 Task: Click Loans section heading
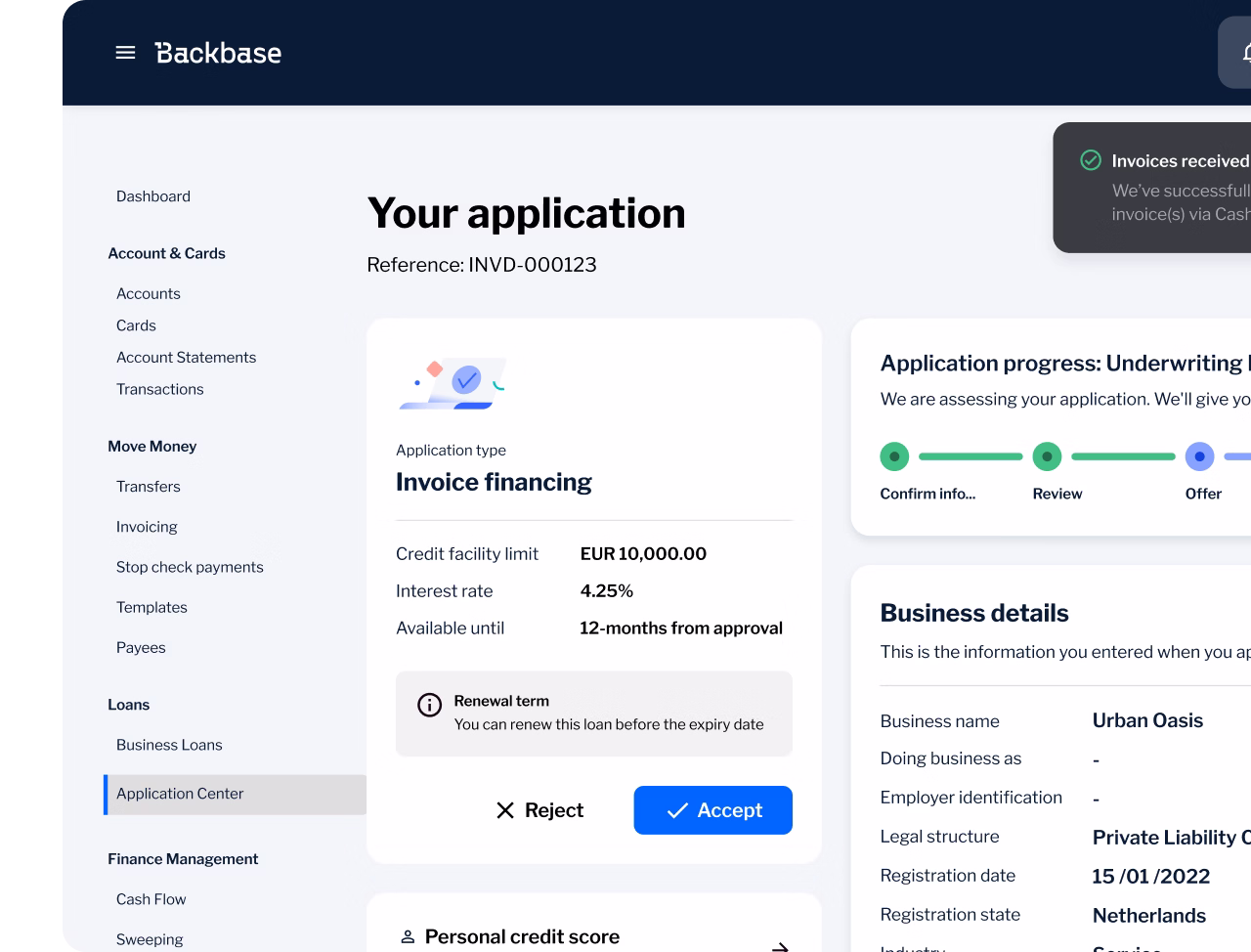[128, 705]
